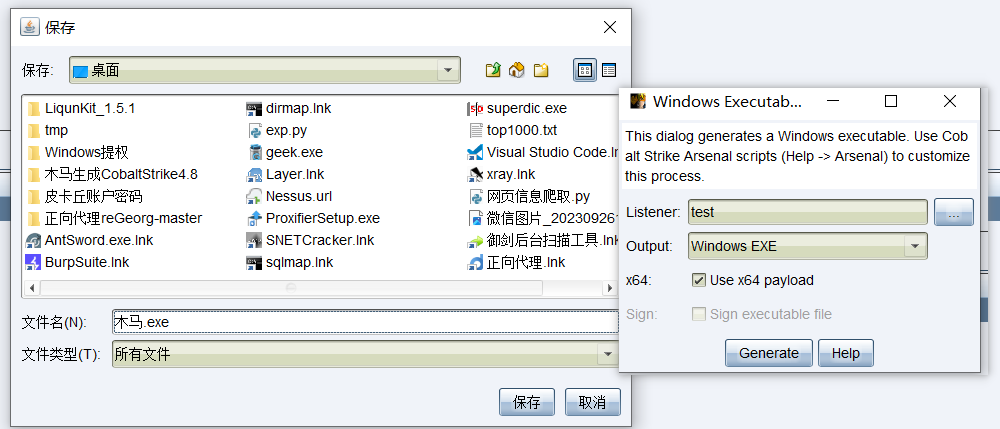Click BurpSuite.lnk shortcut icon
The image size is (1000, 429).
33,262
